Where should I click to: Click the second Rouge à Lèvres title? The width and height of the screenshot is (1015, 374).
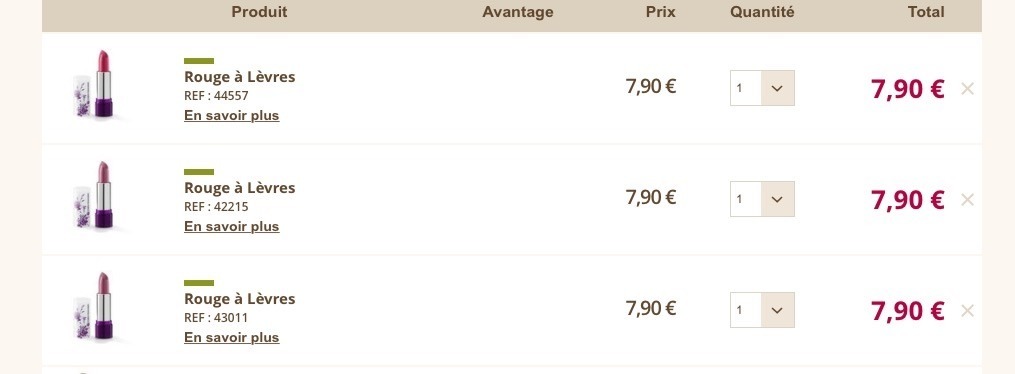240,188
